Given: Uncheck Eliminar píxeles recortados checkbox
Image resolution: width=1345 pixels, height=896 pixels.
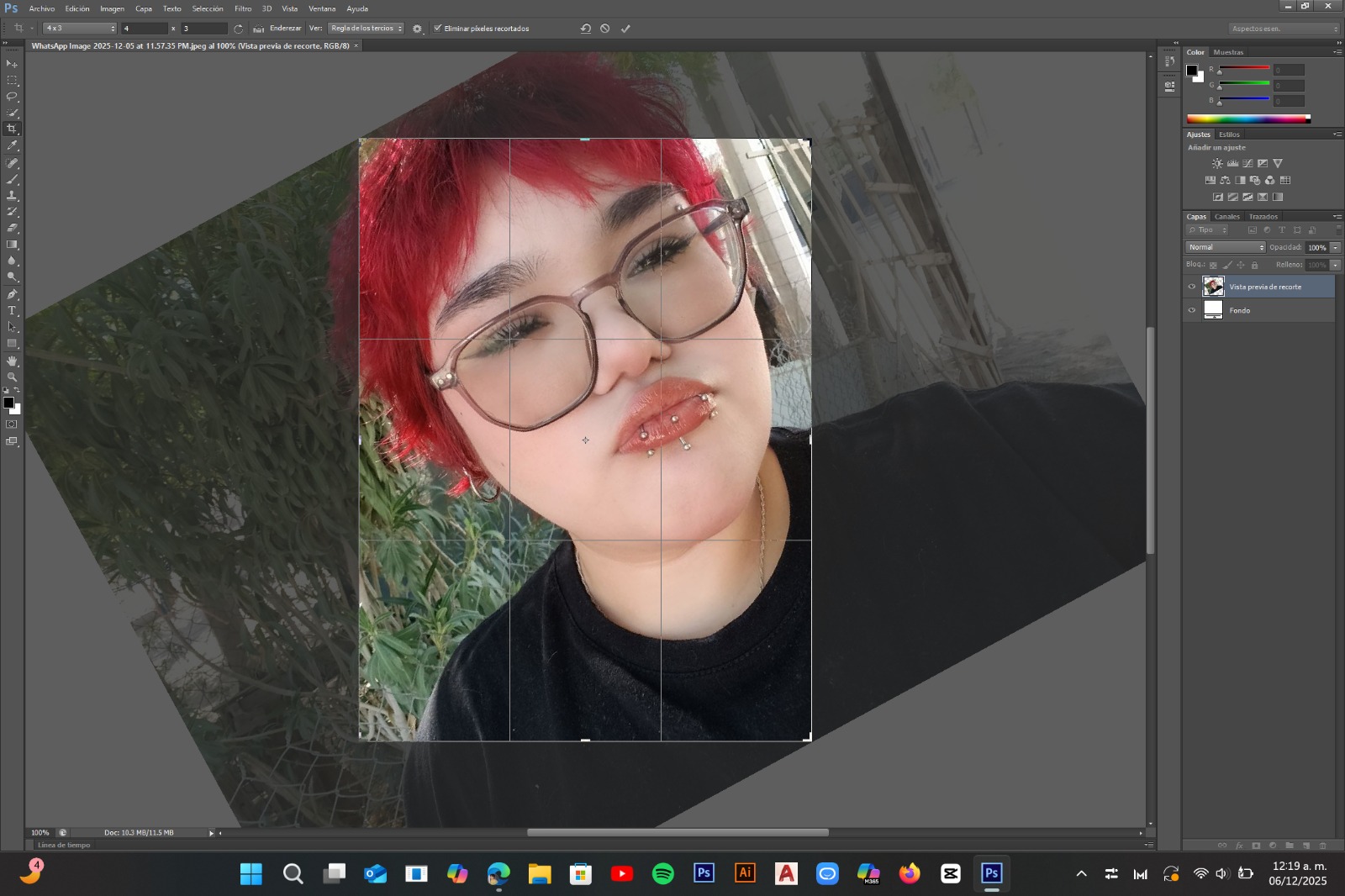Looking at the screenshot, I should pyautogui.click(x=438, y=29).
